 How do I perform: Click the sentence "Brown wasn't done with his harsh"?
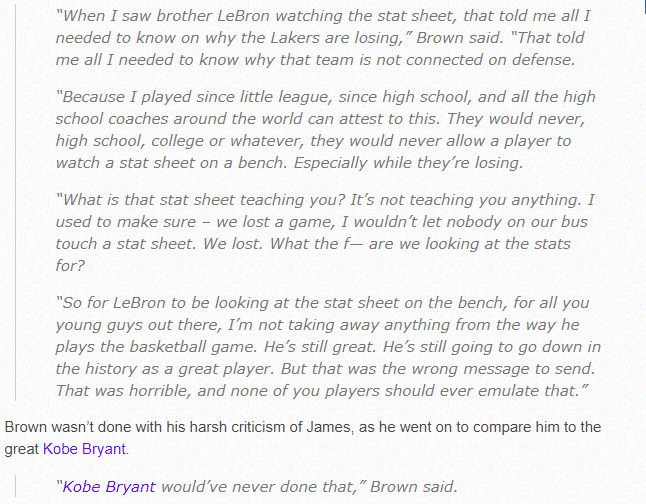pos(302,427)
